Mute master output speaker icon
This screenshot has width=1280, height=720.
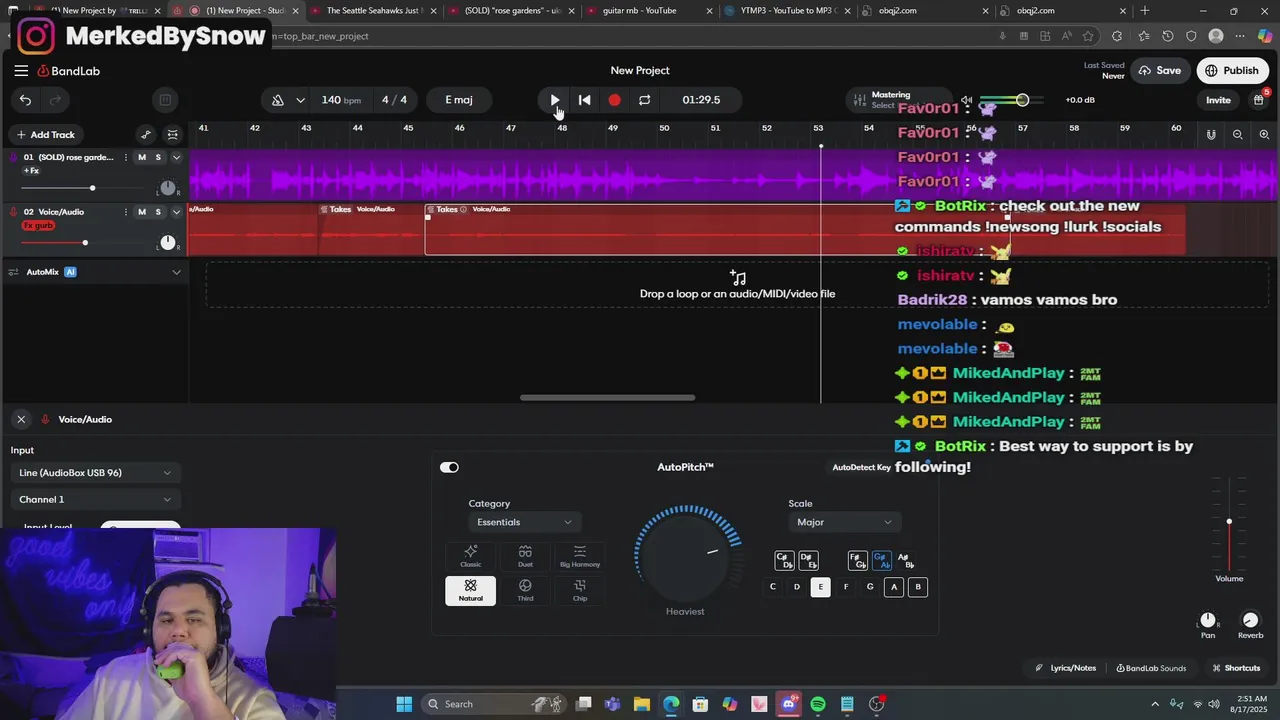(966, 100)
